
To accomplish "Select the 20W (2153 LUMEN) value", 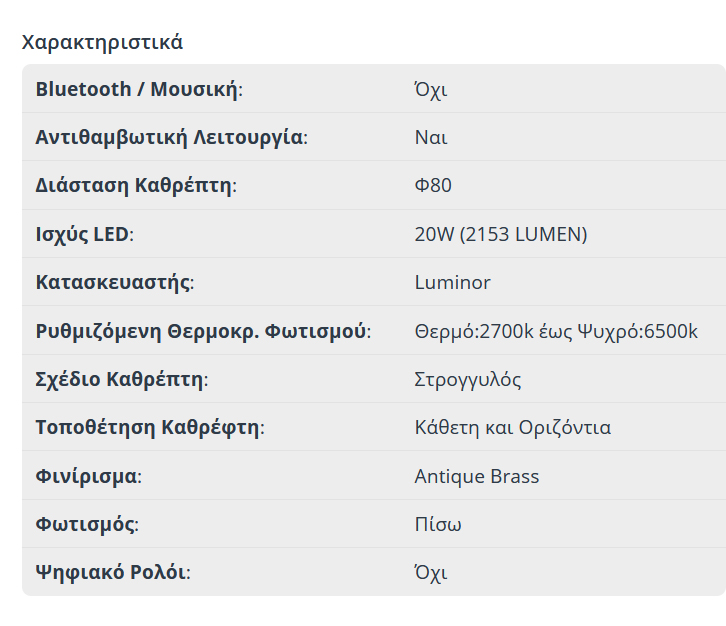I will 501,234.
